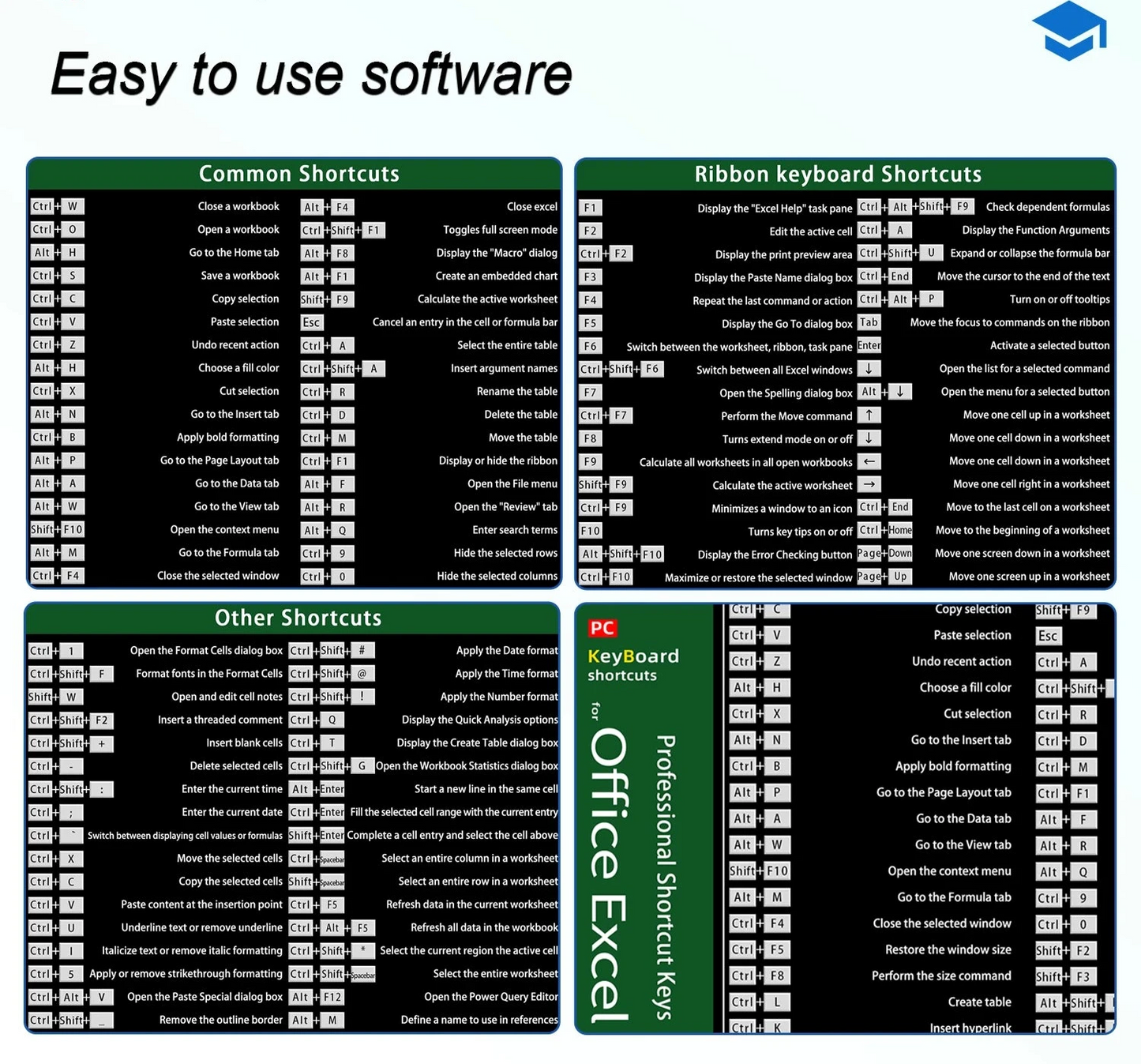Click 'Restore the window size' text
The height and width of the screenshot is (1064, 1141).
click(948, 949)
